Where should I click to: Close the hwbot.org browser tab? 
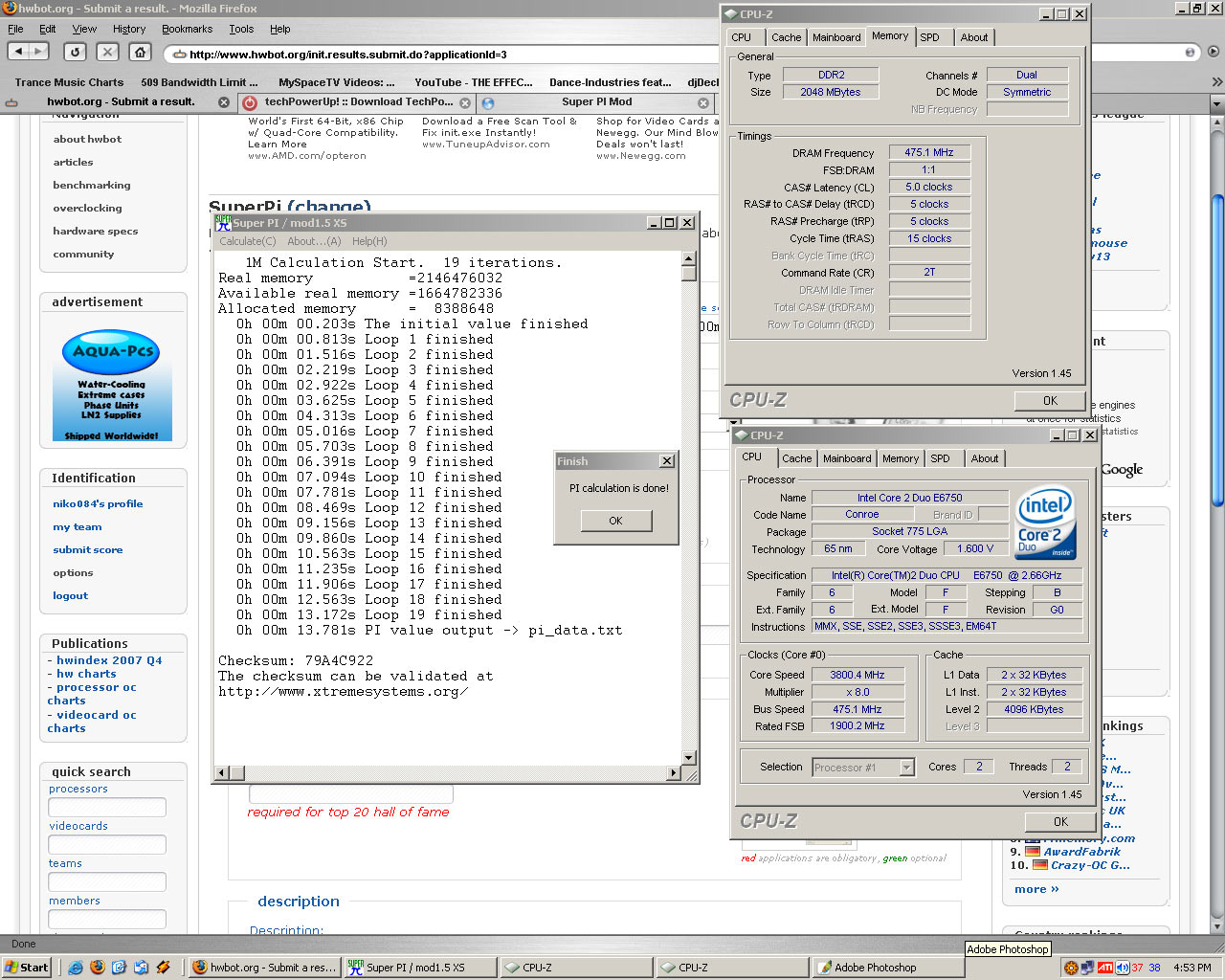pyautogui.click(x=224, y=101)
